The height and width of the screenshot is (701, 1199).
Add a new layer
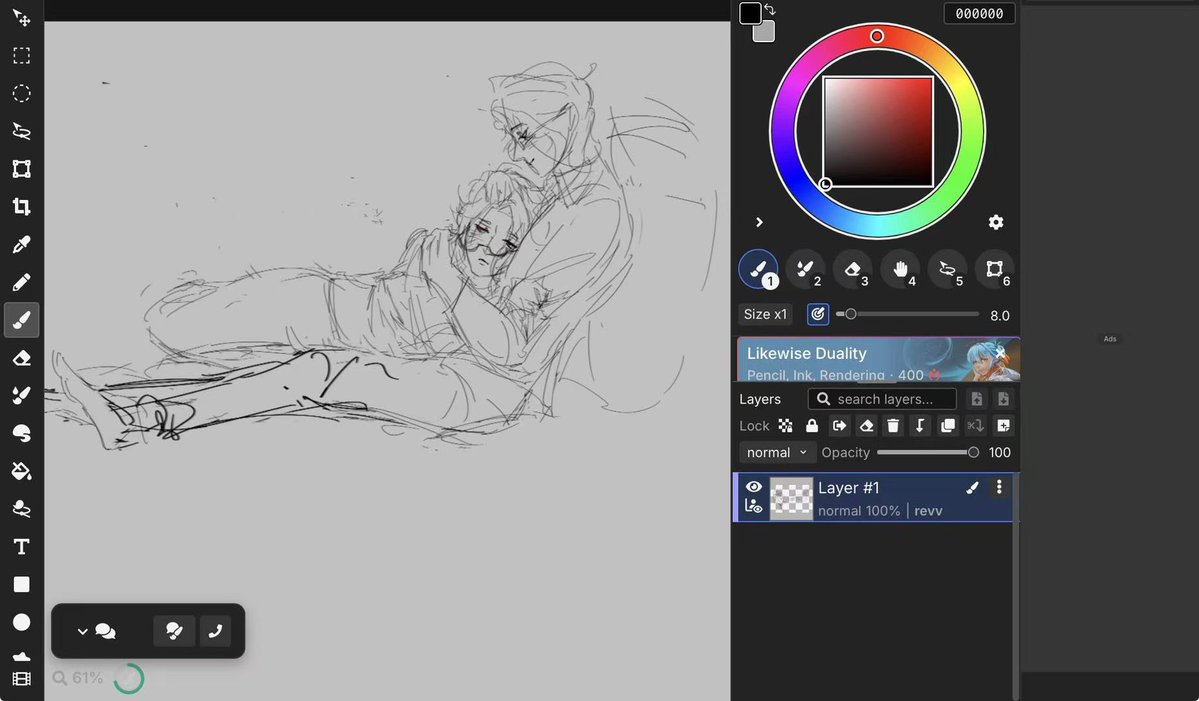point(1003,426)
